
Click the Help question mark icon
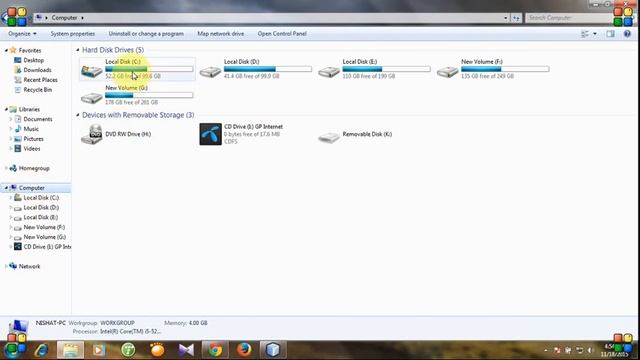click(627, 34)
